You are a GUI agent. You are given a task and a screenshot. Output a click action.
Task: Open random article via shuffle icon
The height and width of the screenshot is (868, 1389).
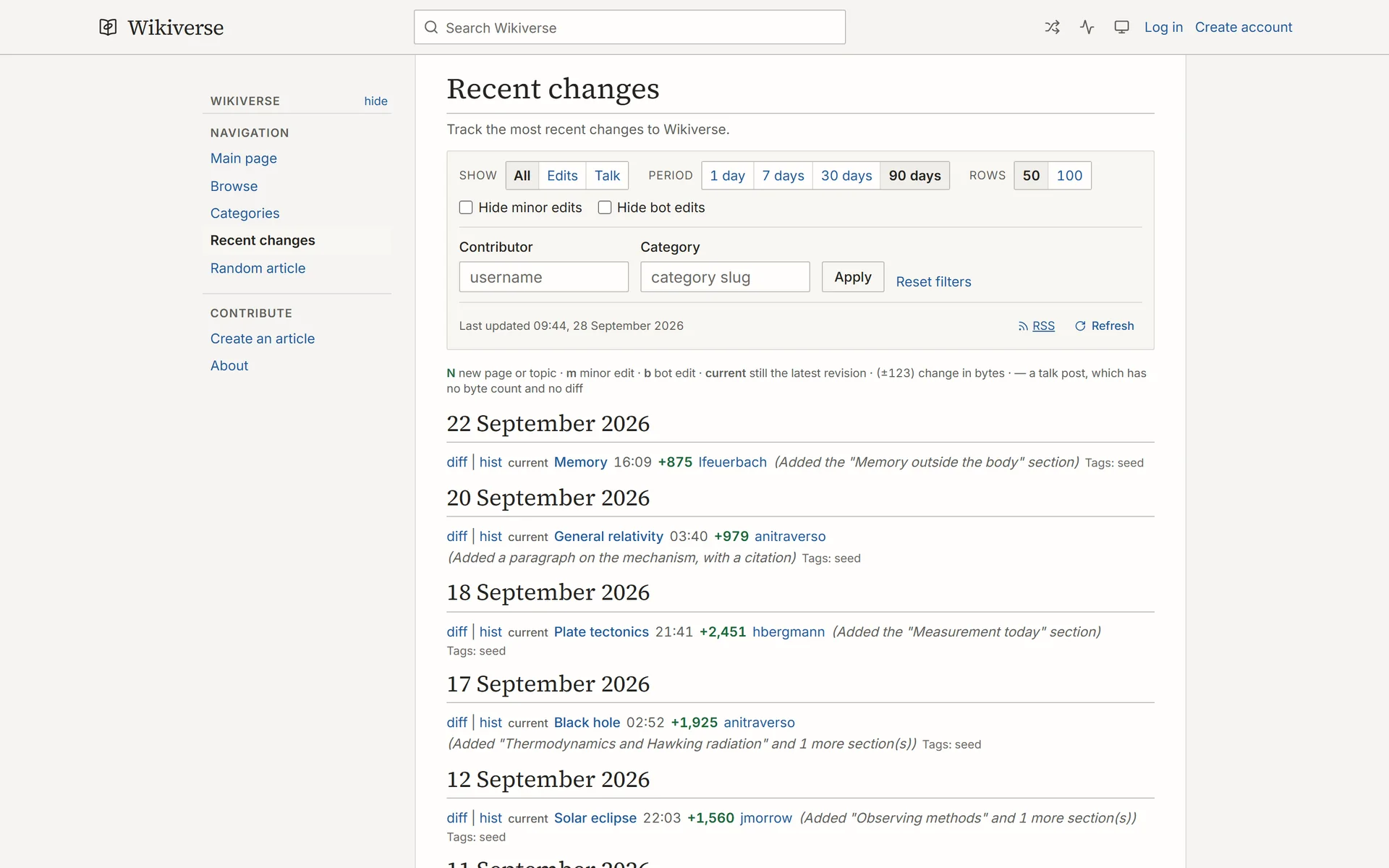pyautogui.click(x=1052, y=27)
